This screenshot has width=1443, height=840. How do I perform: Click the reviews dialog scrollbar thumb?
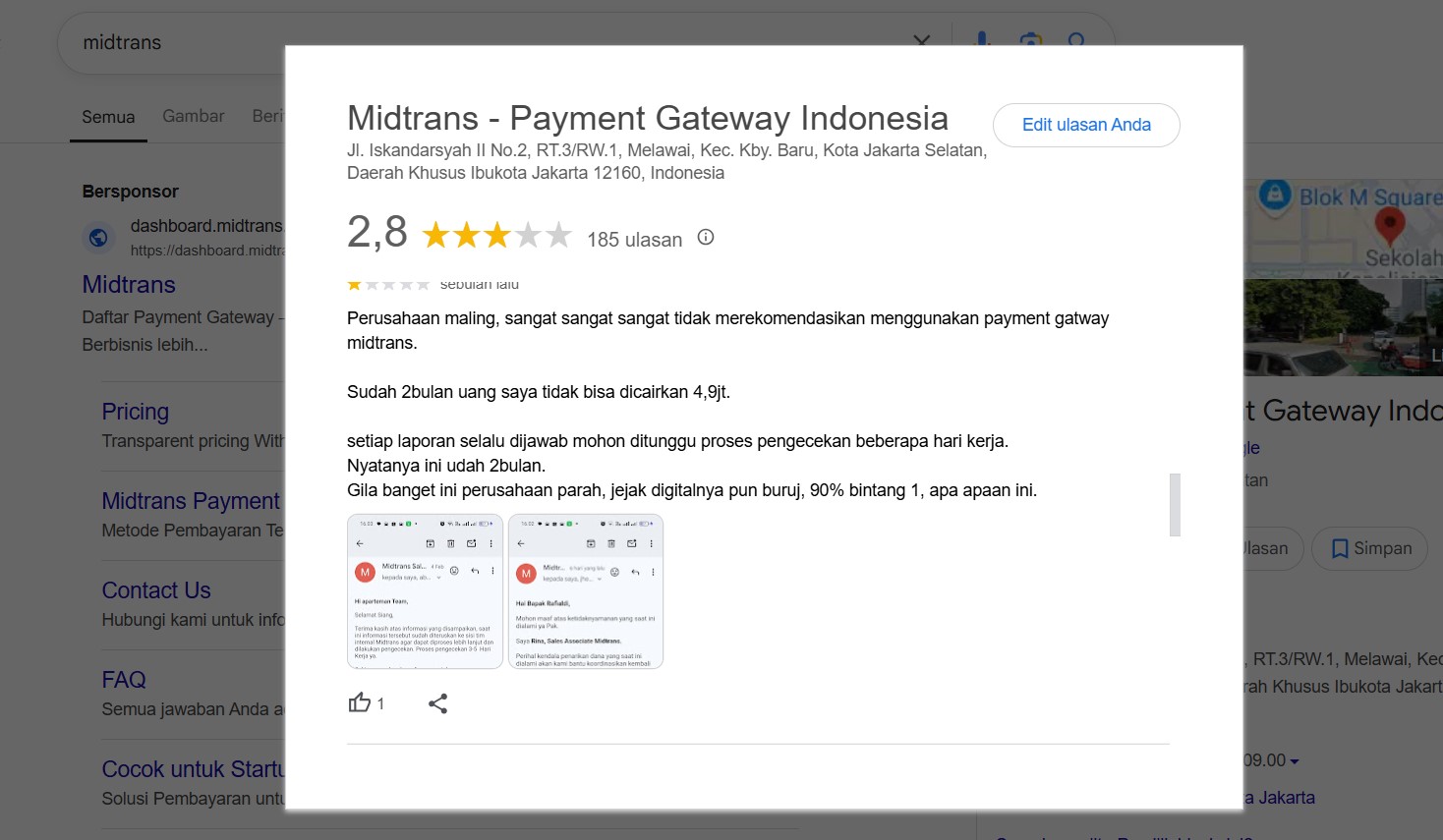pyautogui.click(x=1175, y=505)
